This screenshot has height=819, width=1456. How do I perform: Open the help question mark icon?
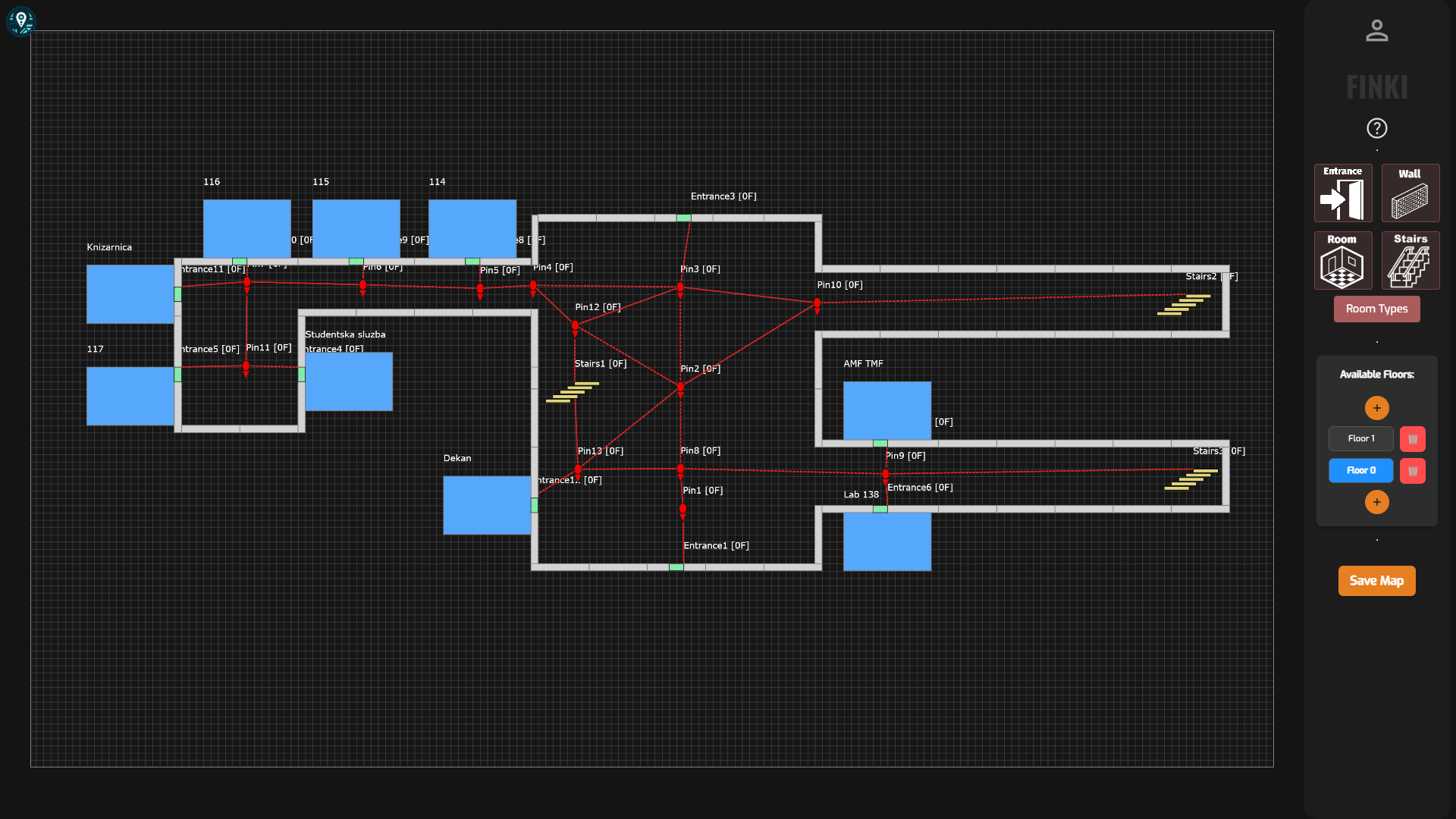(x=1376, y=128)
